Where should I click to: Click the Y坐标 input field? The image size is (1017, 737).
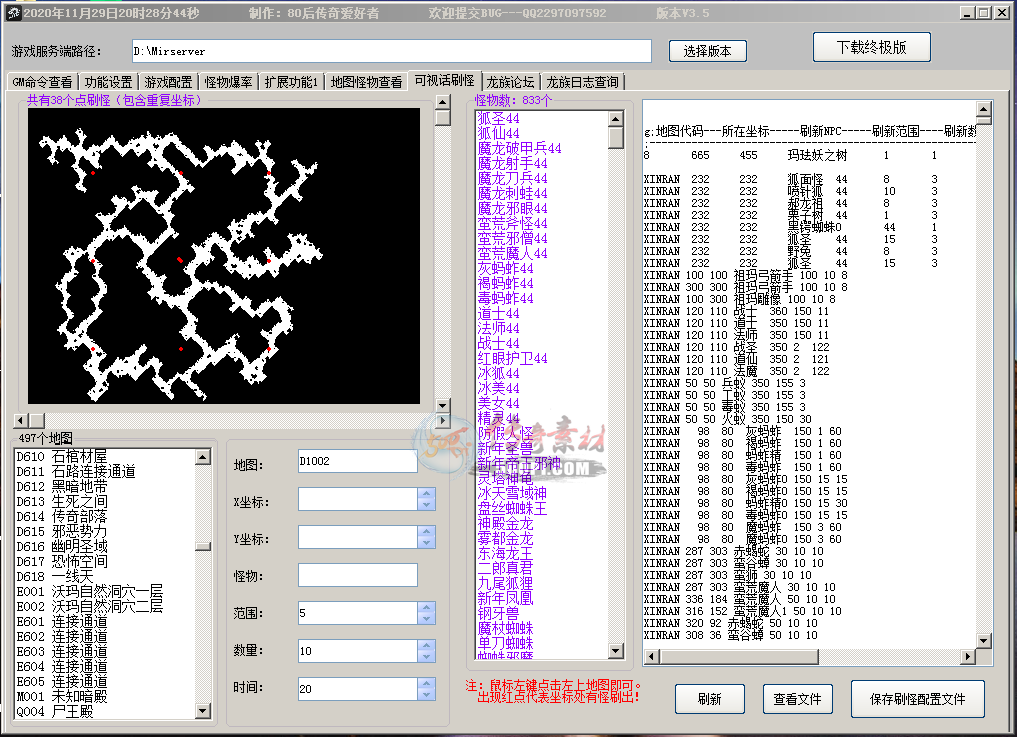coord(357,537)
